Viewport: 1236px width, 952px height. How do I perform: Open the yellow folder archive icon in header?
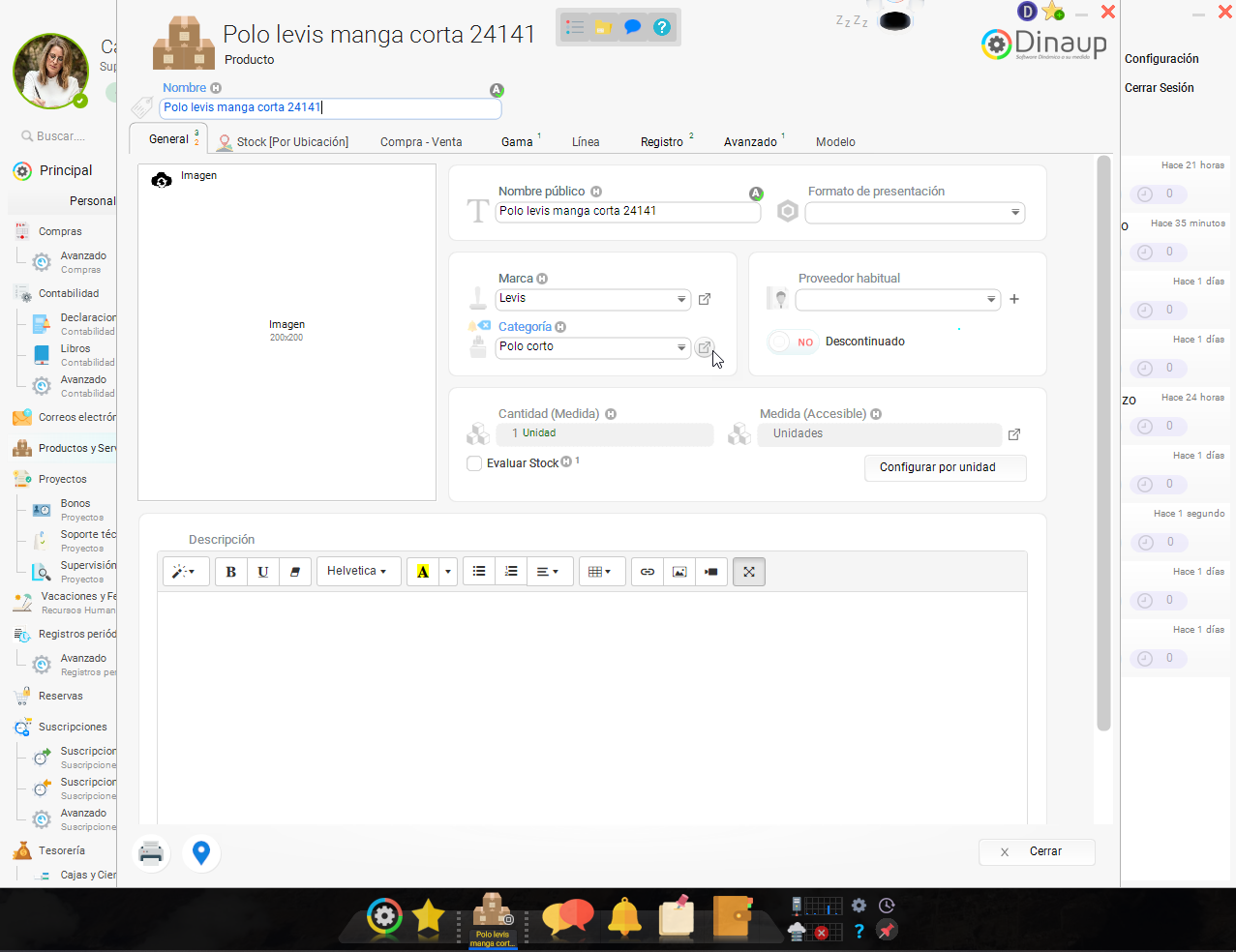(603, 27)
